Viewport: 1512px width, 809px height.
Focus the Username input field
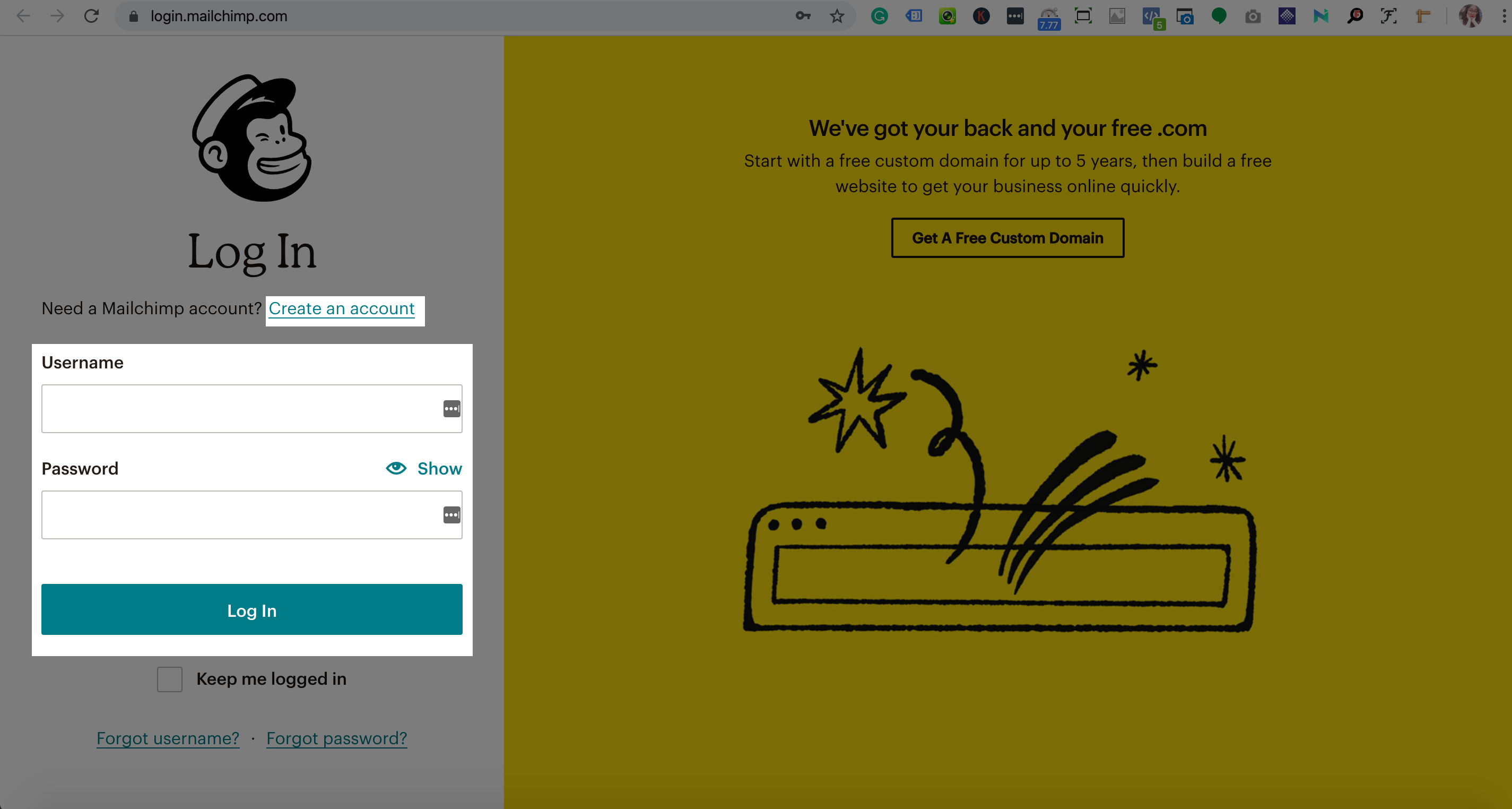[x=252, y=409]
